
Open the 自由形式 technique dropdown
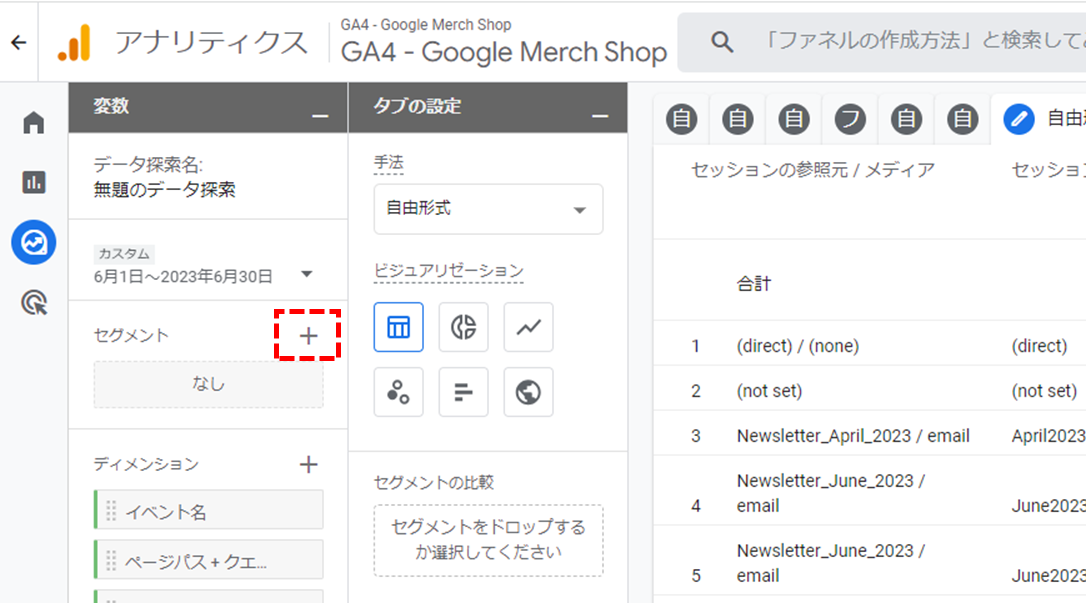coord(488,209)
